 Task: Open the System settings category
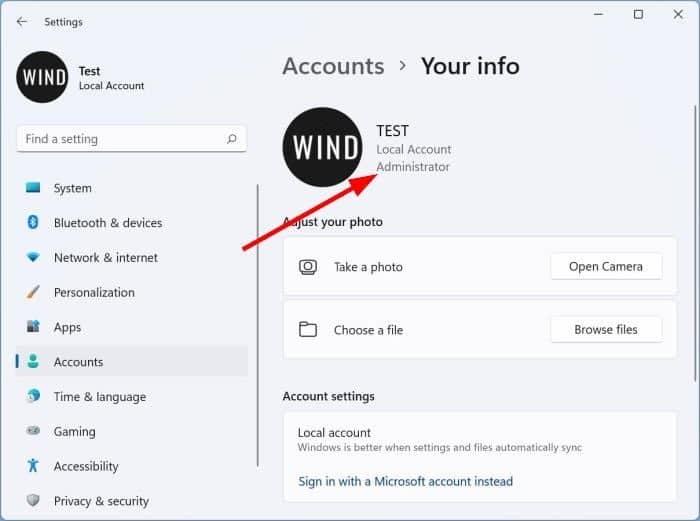point(132,188)
